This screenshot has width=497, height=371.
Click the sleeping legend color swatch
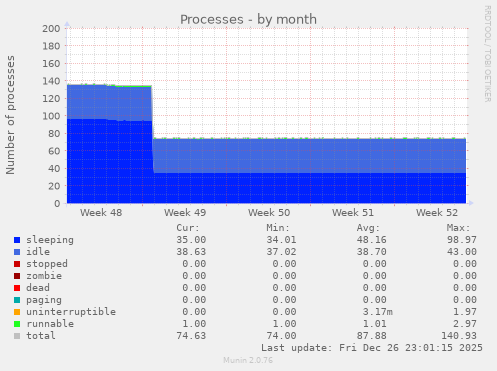coord(17,240)
